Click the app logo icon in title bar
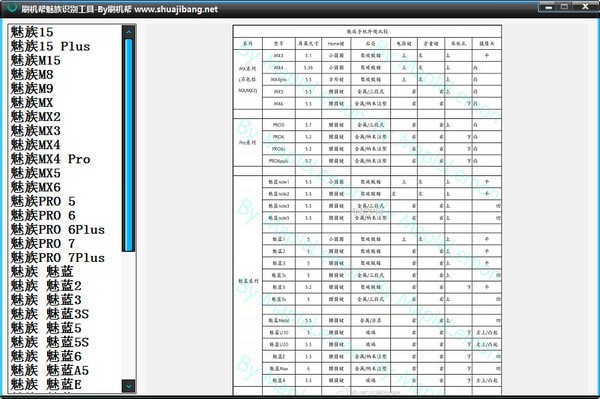600x399 pixels. click(11, 8)
